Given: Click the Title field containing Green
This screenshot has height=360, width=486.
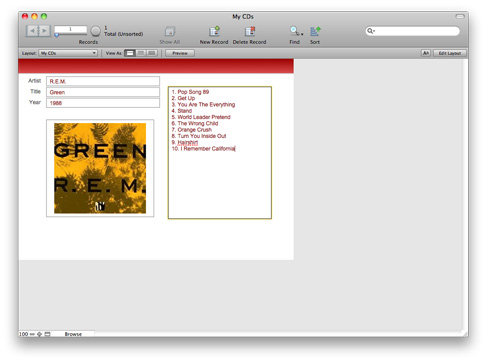Looking at the screenshot, I should point(103,92).
